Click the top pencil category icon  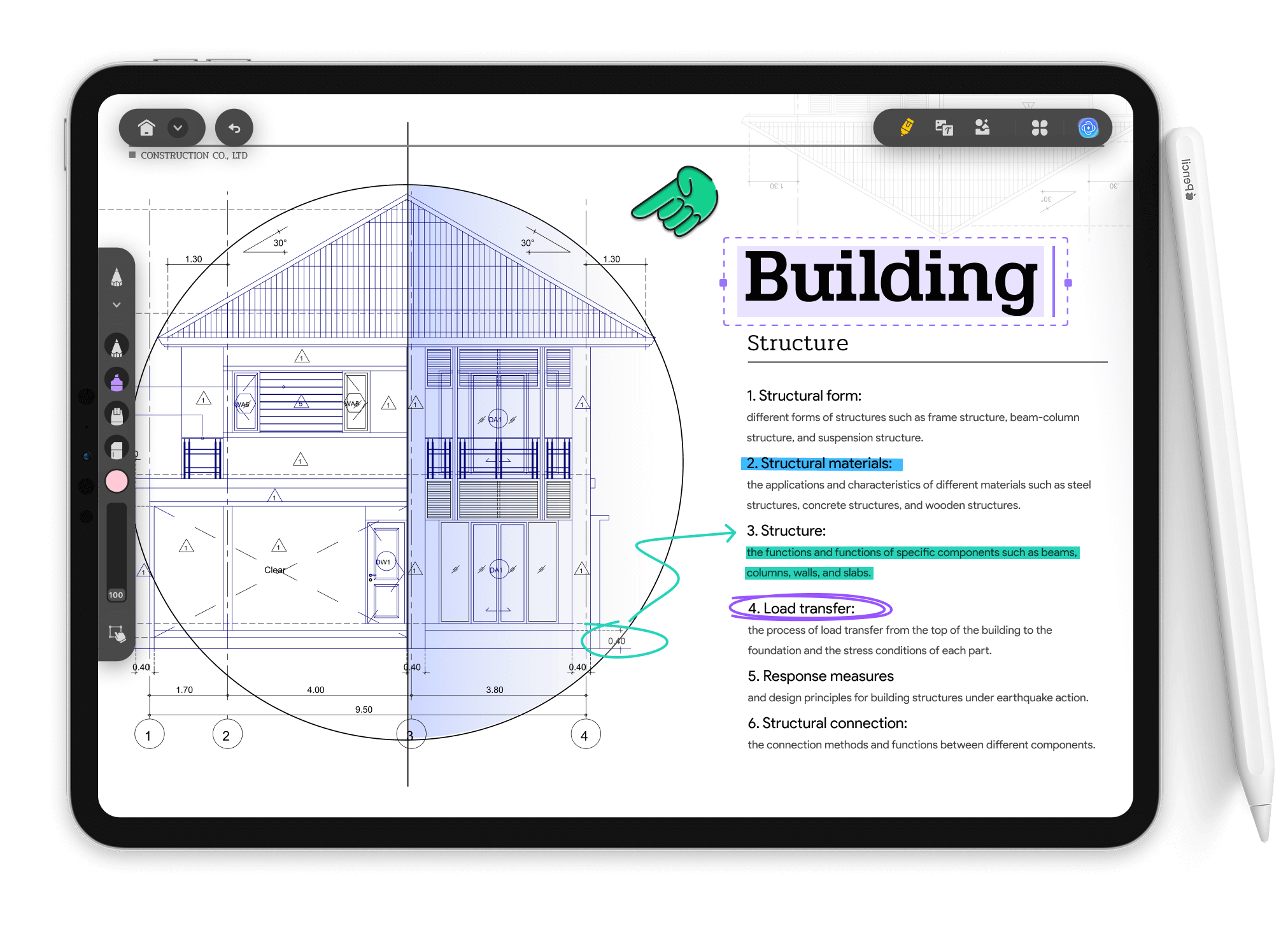[117, 277]
